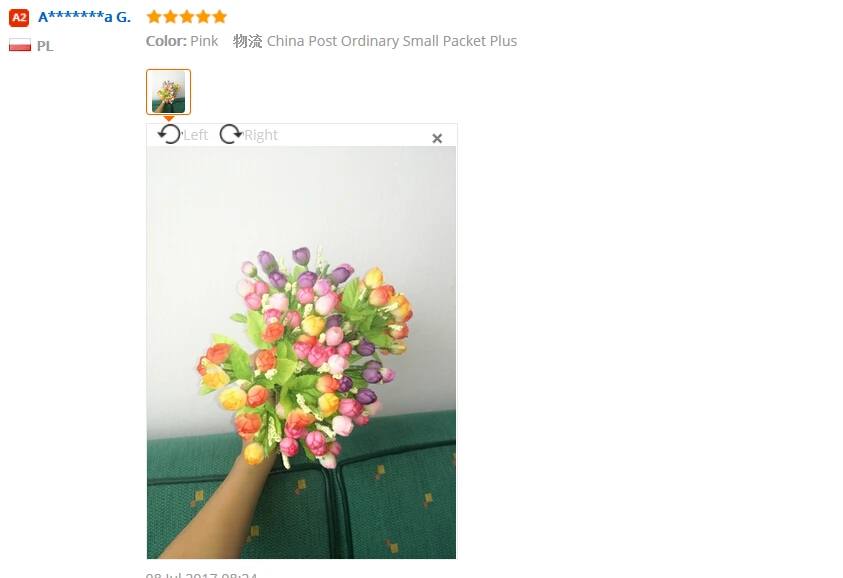Click the Right rotation label
Image resolution: width=843 pixels, height=578 pixels.
pyautogui.click(x=261, y=135)
